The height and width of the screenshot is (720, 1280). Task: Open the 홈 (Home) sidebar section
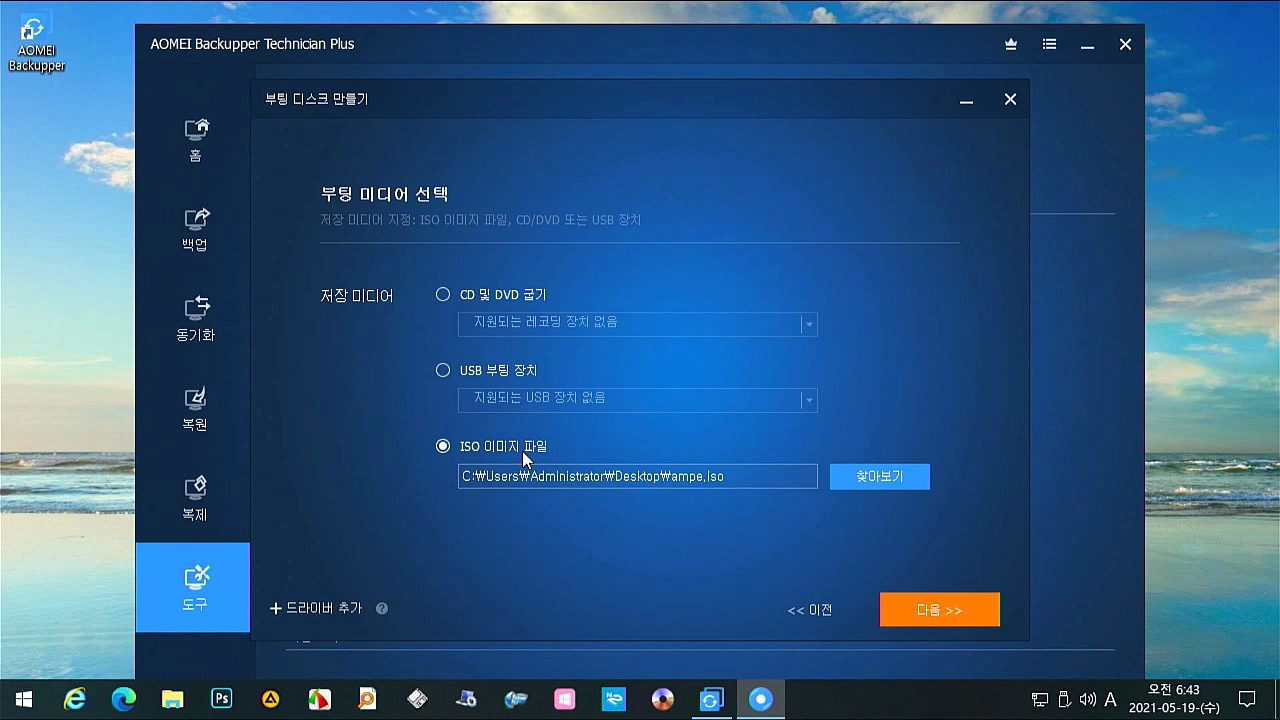click(x=195, y=140)
